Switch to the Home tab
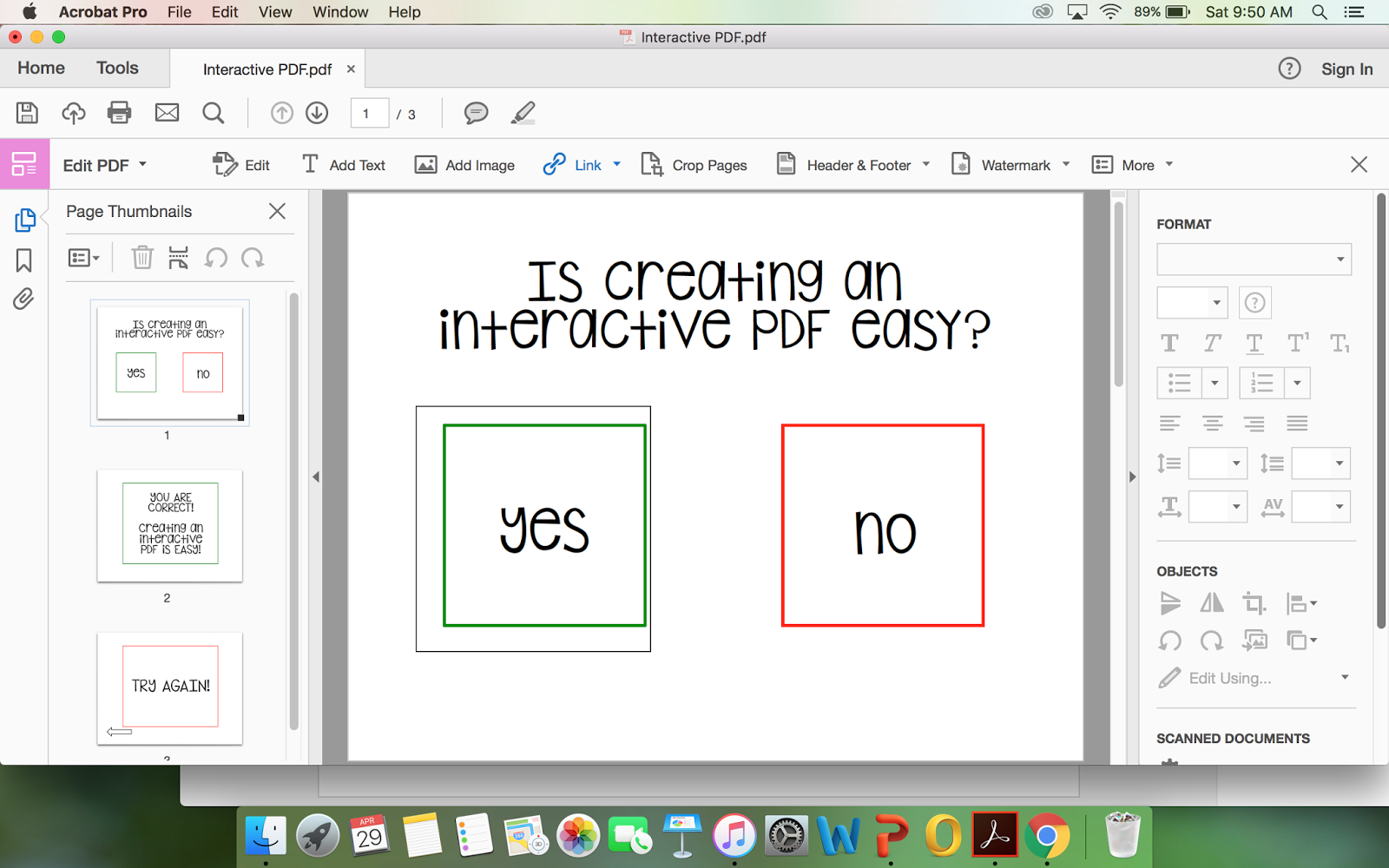The height and width of the screenshot is (868, 1389). click(40, 68)
